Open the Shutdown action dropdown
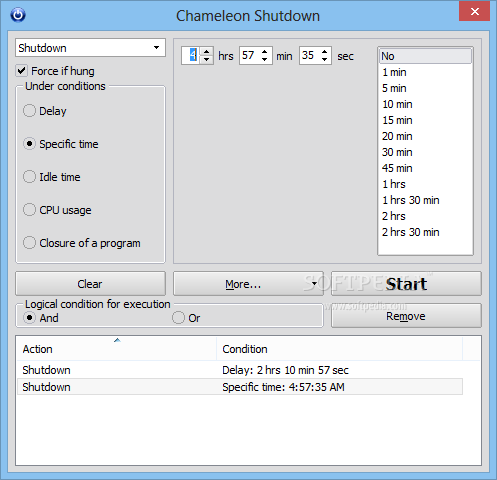Viewport: 497px width, 480px height. point(90,48)
